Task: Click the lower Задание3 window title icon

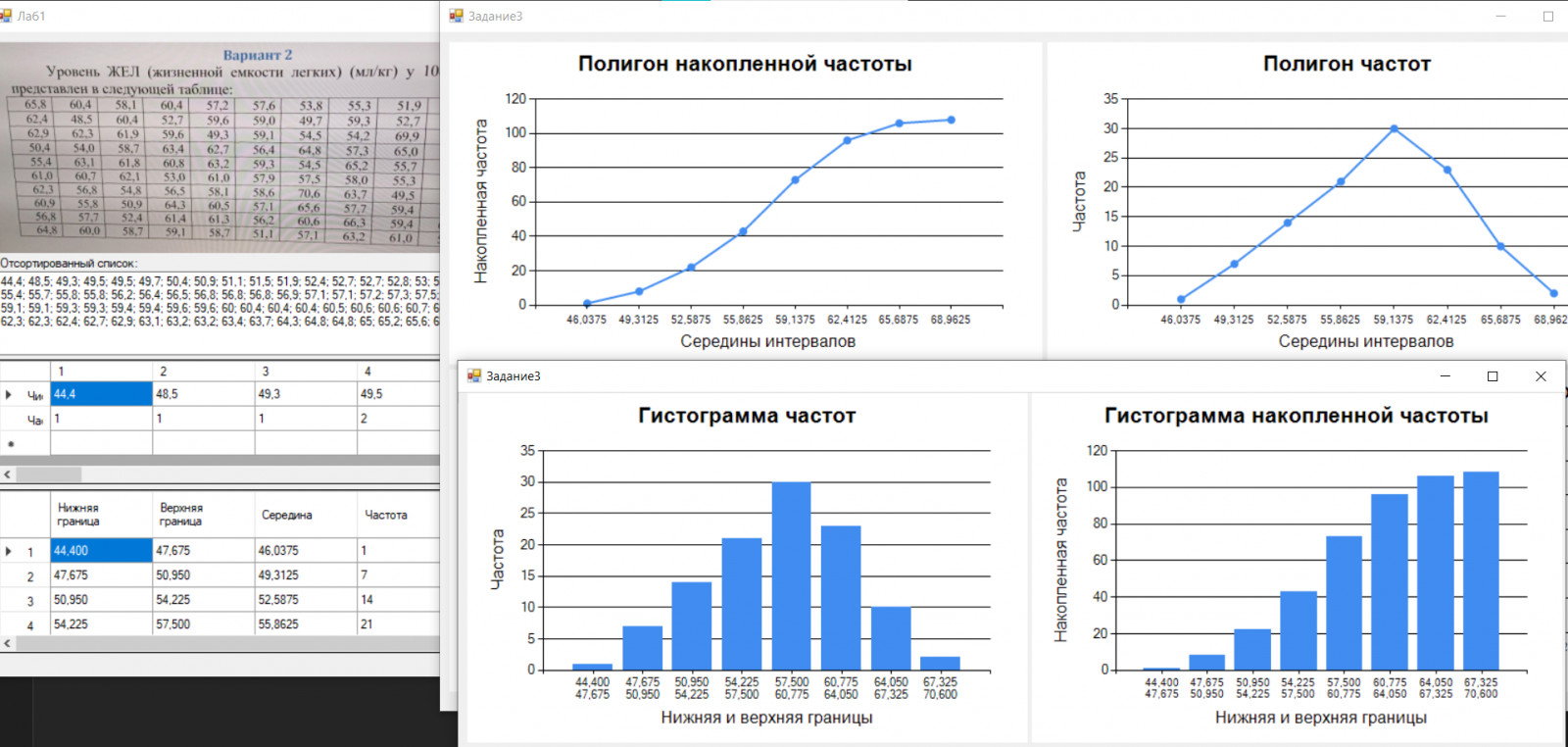Action: pyautogui.click(x=474, y=375)
